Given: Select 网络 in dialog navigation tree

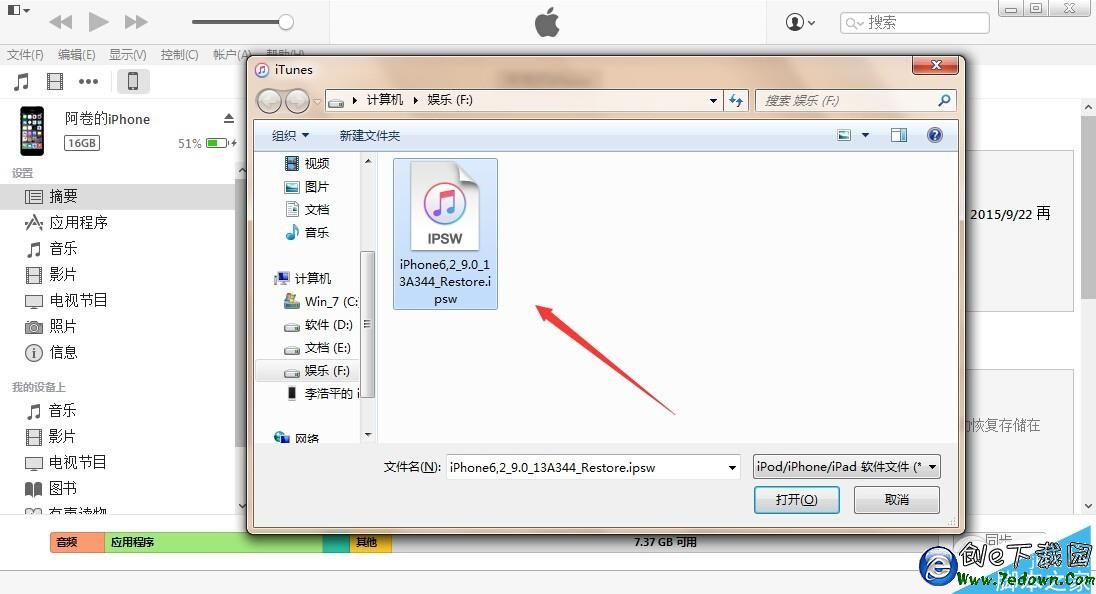Looking at the screenshot, I should coord(297,438).
